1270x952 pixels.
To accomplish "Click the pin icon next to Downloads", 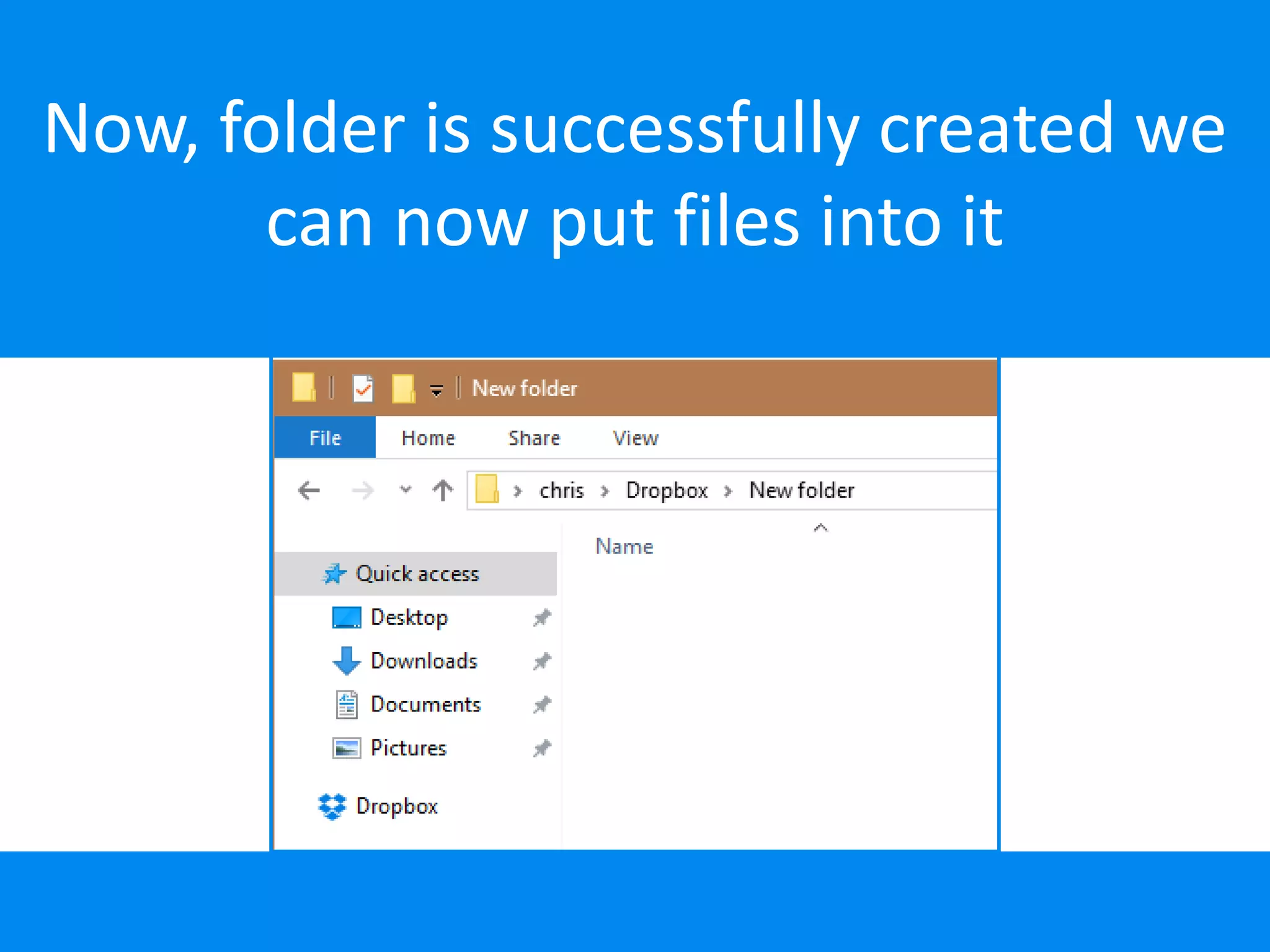I will [x=542, y=662].
